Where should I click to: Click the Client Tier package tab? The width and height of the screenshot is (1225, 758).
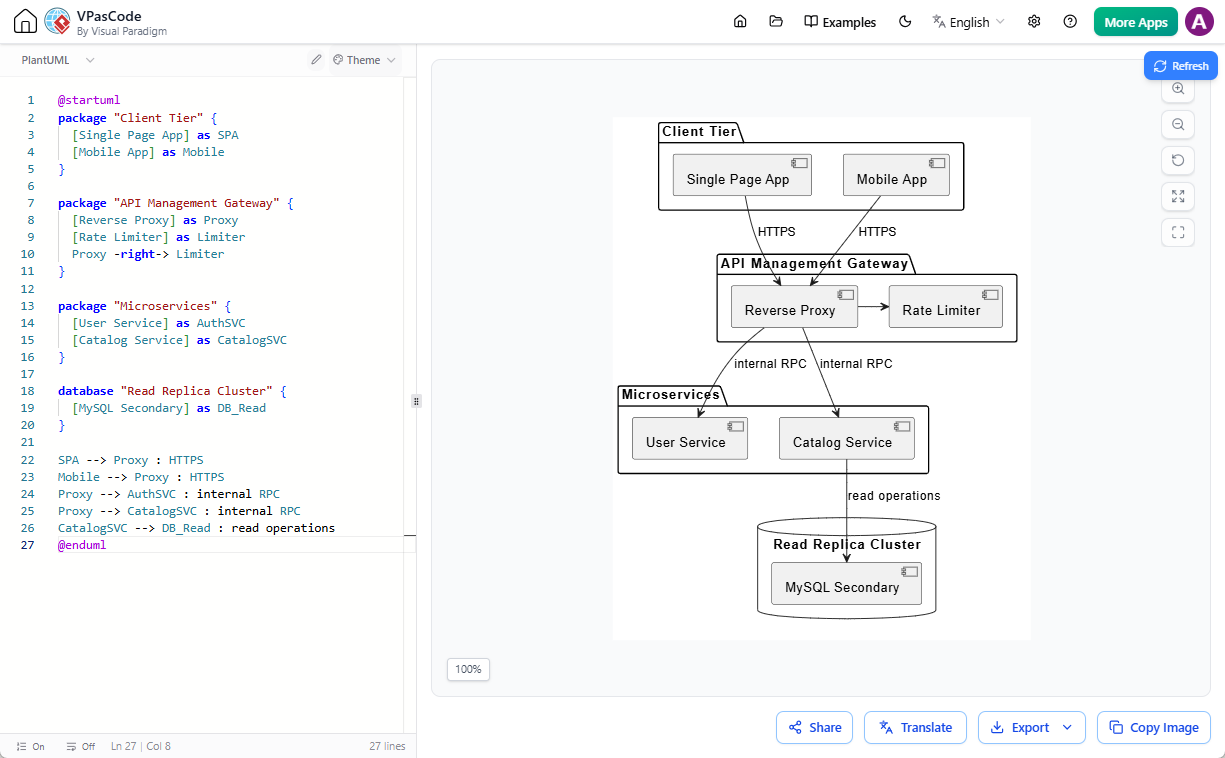[x=699, y=132]
